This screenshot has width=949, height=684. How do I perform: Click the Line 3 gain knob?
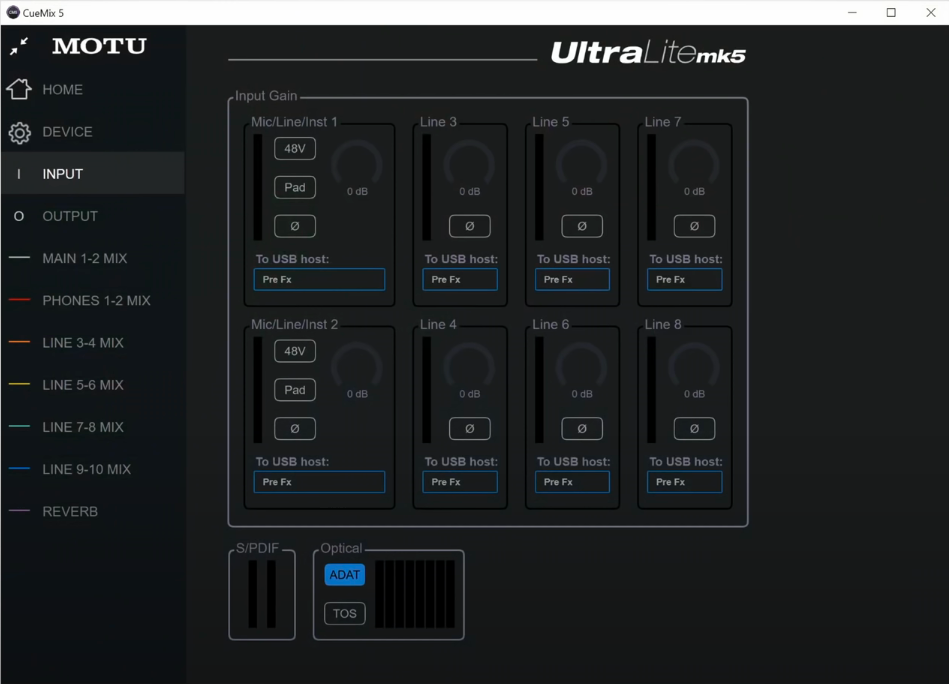point(470,163)
